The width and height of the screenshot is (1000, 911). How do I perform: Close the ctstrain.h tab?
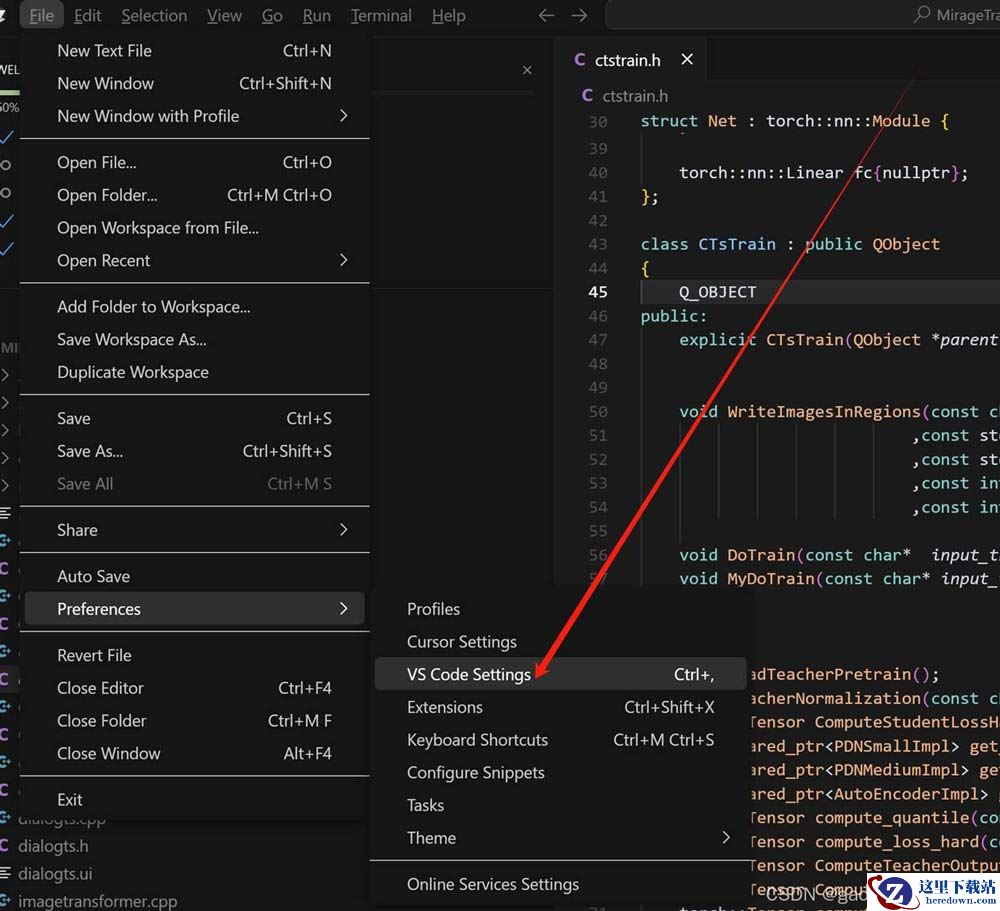[x=687, y=59]
